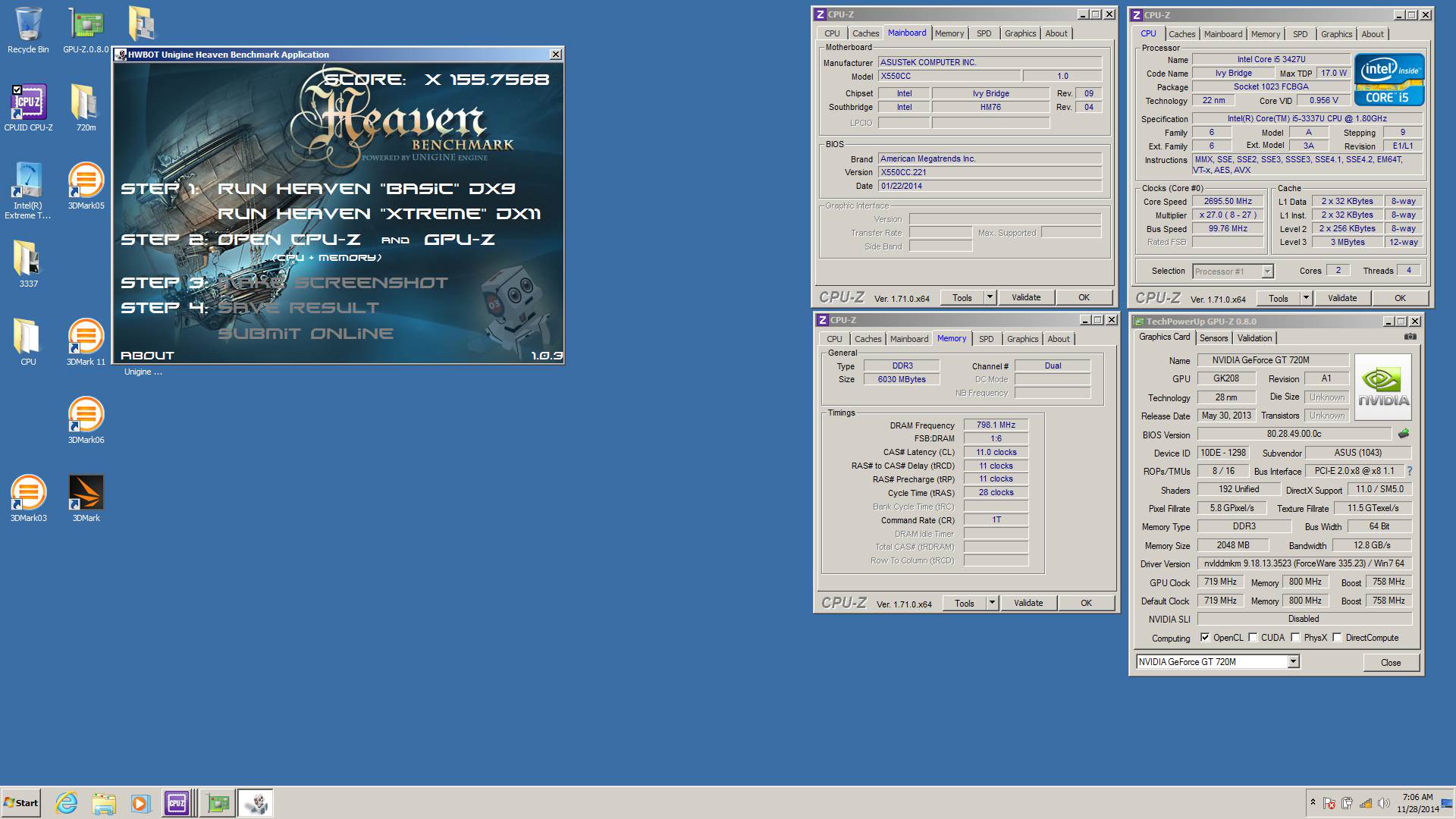Open the Validation tab in GPU-Z
The height and width of the screenshot is (819, 1456).
pyautogui.click(x=1254, y=338)
